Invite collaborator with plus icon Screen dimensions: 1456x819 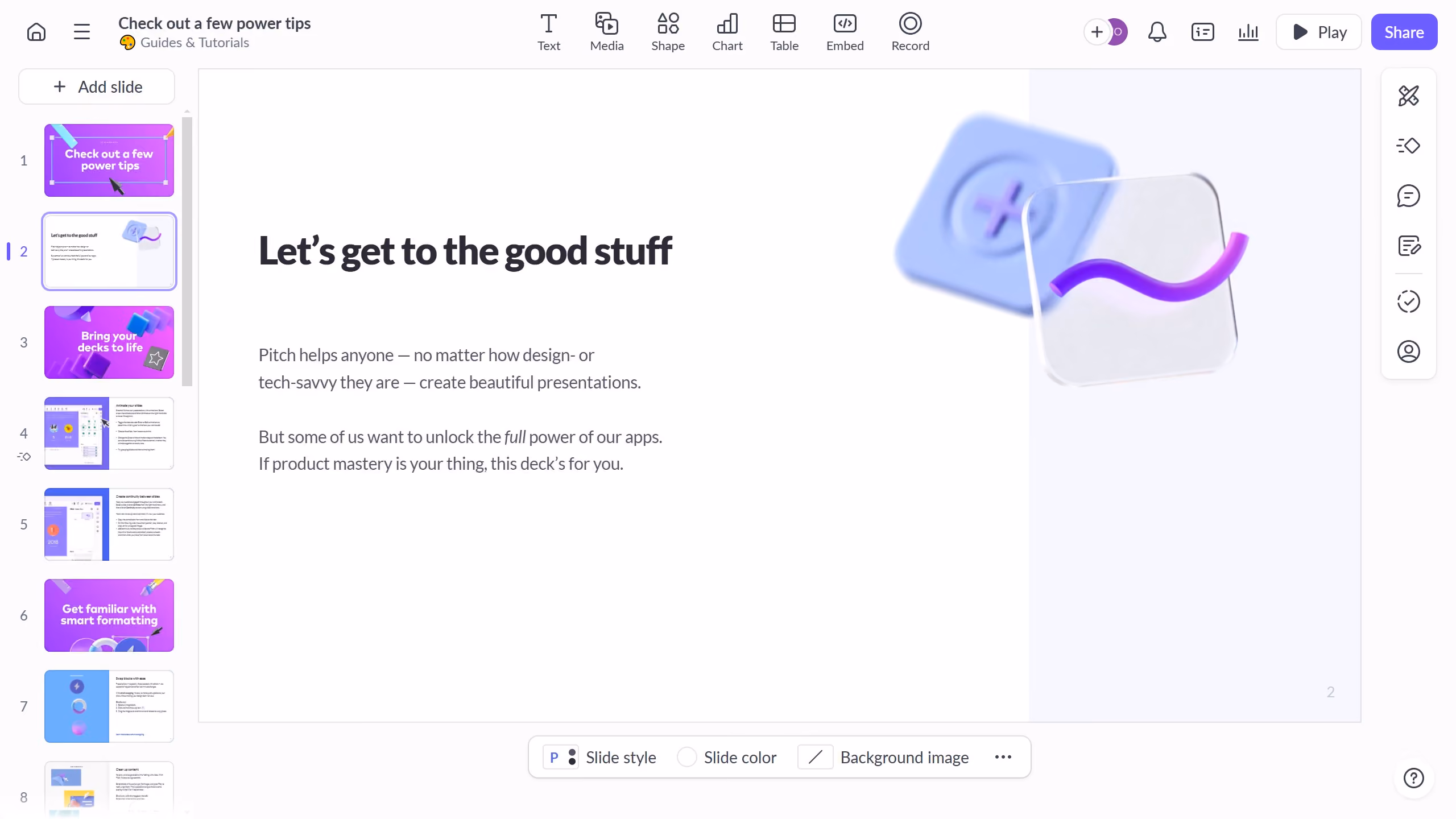click(1097, 32)
